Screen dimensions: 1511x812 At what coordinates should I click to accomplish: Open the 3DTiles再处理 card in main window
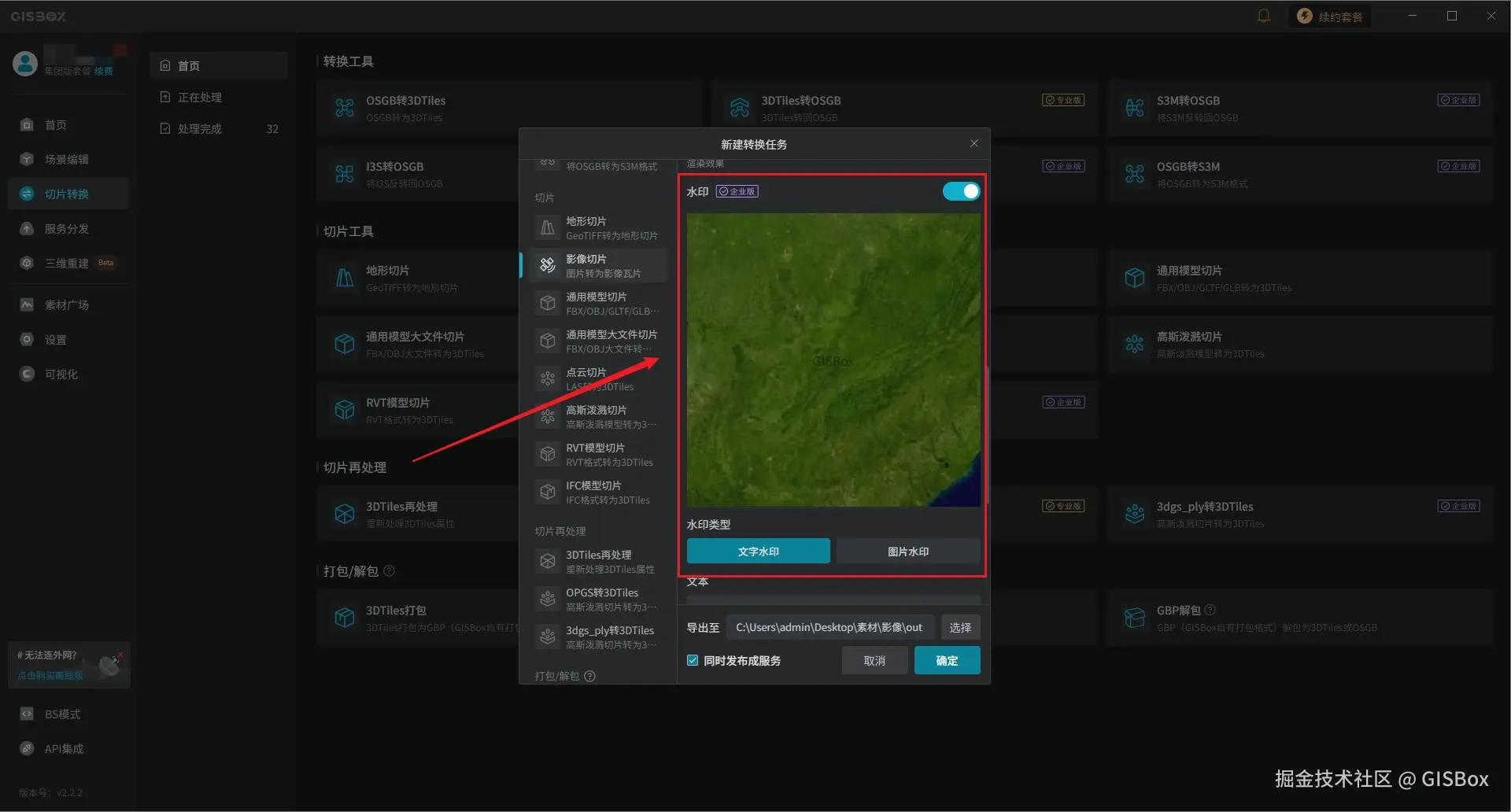(417, 514)
